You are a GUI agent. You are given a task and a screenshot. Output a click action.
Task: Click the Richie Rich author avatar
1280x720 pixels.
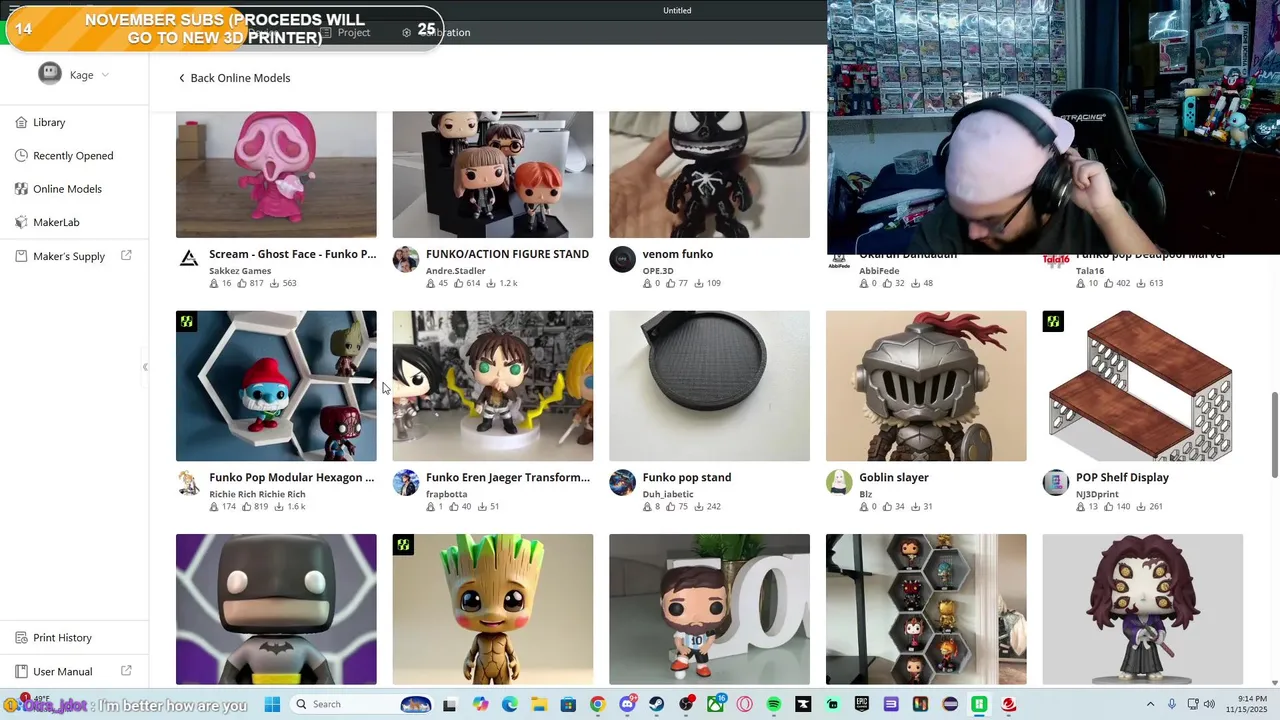click(x=189, y=483)
